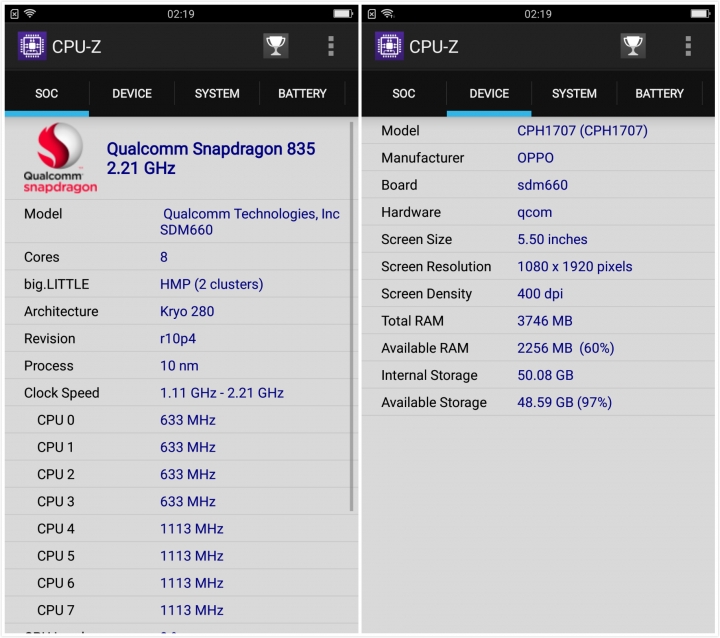Screen dimensions: 720x638
Task: Tap the Cores value 8
Action: click(x=163, y=257)
